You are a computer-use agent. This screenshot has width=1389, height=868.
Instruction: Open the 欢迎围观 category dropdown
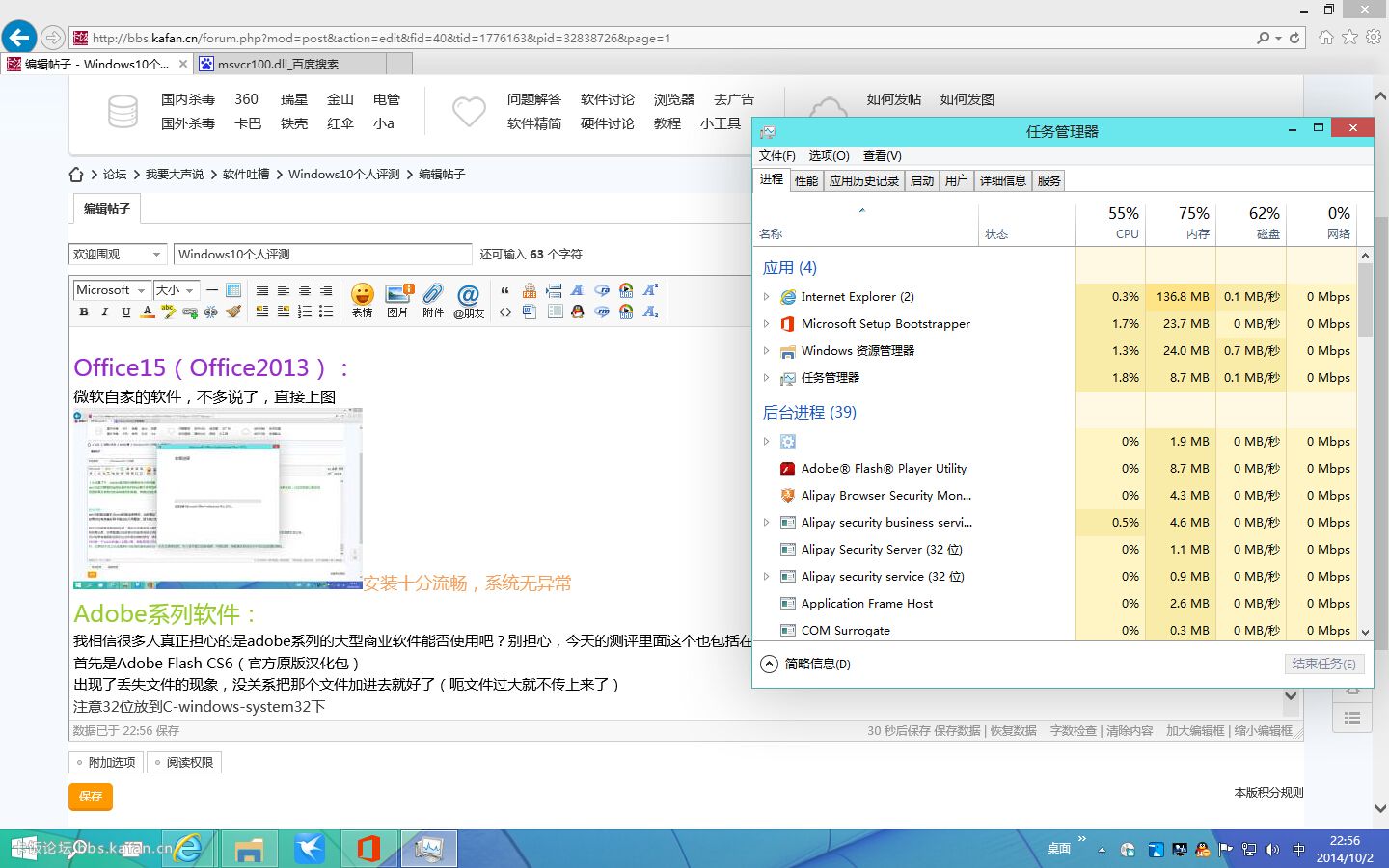point(118,254)
